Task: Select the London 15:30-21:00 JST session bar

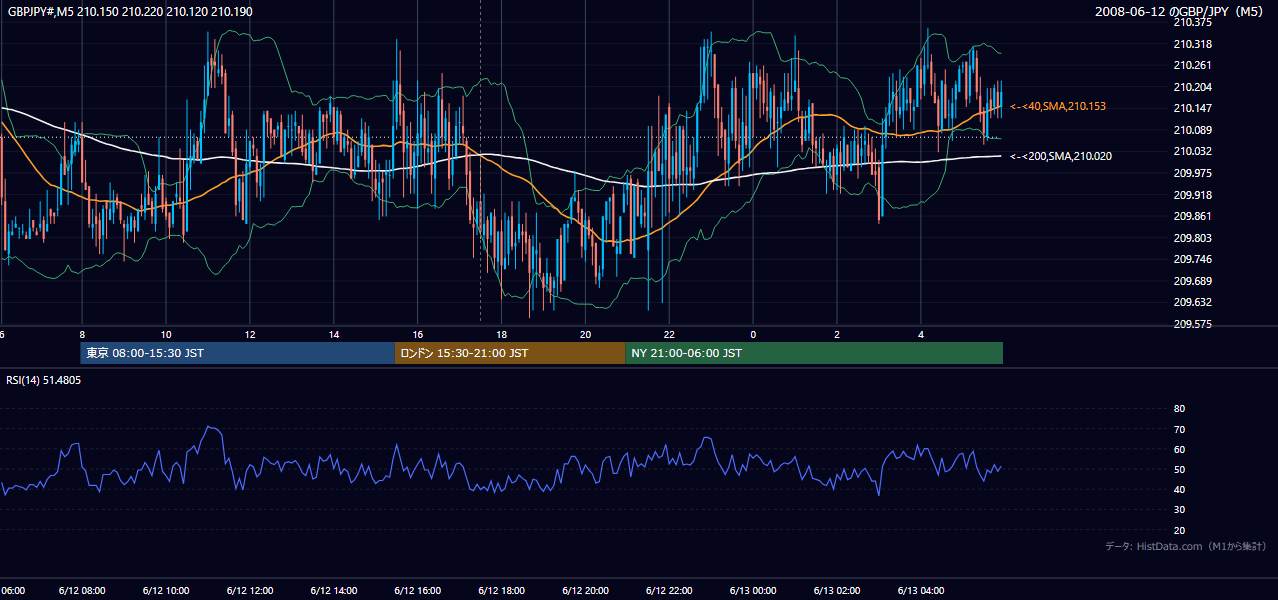Action: [x=510, y=353]
